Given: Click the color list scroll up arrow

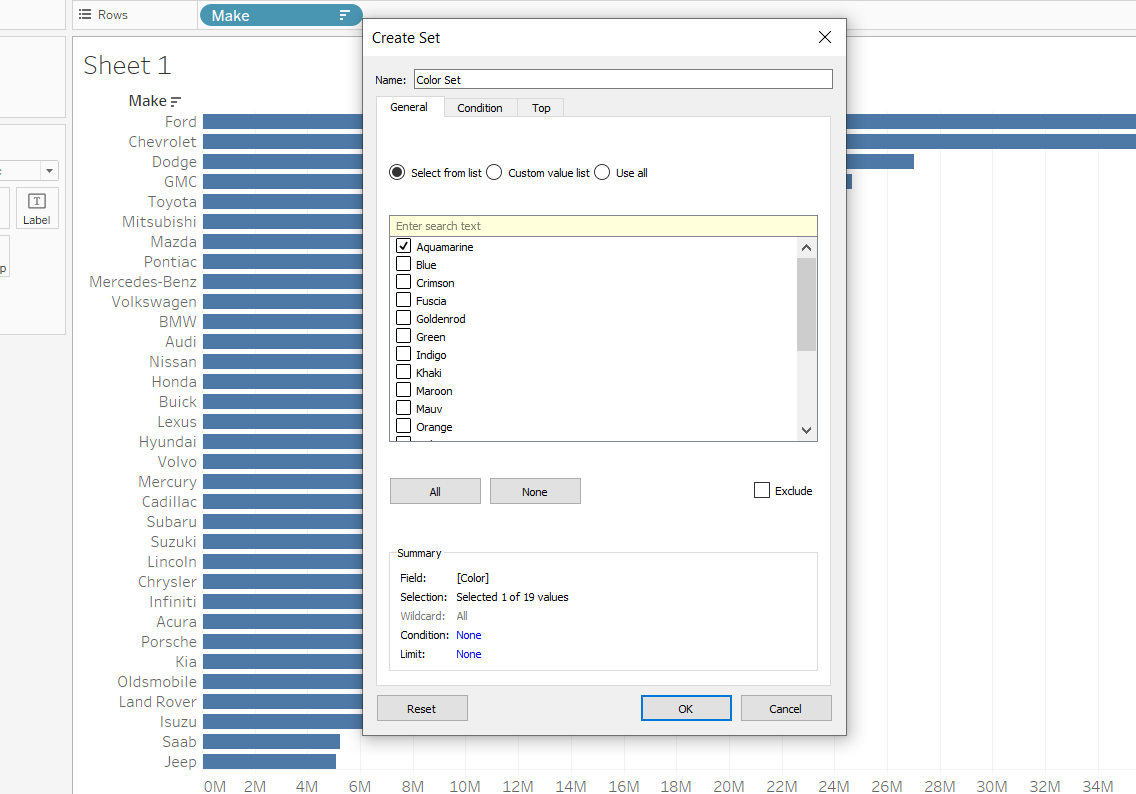Looking at the screenshot, I should pos(806,248).
